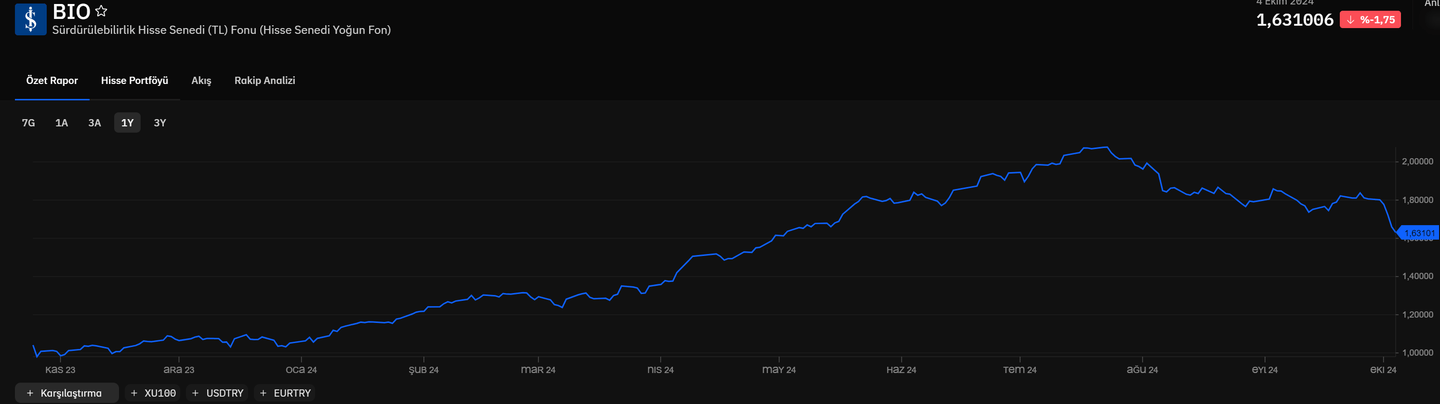Click the plus icon beside XU100
The width and height of the screenshot is (1440, 404).
[134, 393]
